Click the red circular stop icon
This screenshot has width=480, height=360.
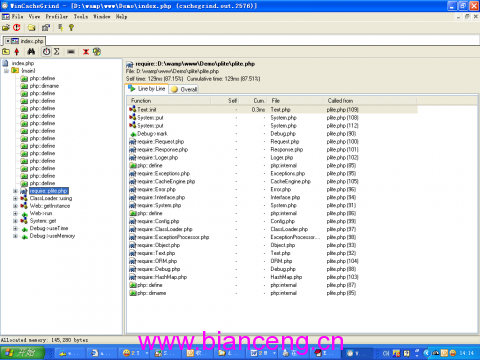(17, 28)
